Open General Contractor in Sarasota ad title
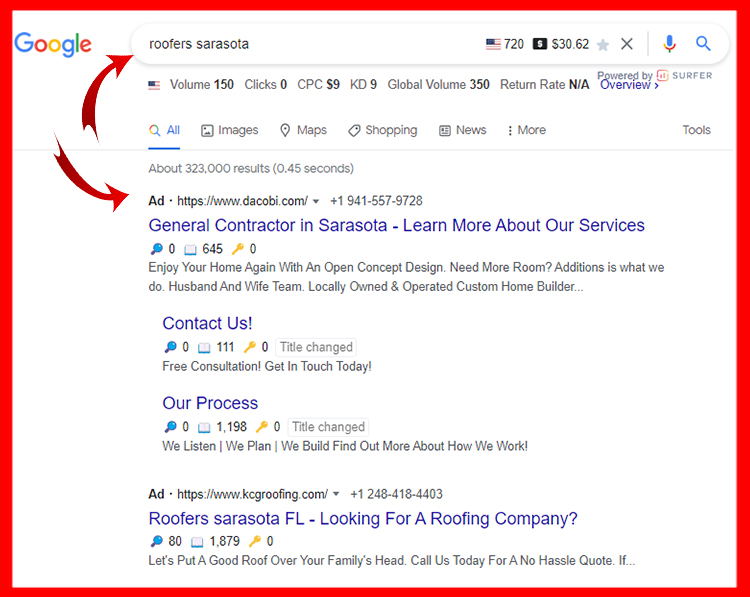The width and height of the screenshot is (750, 597). coord(397,225)
